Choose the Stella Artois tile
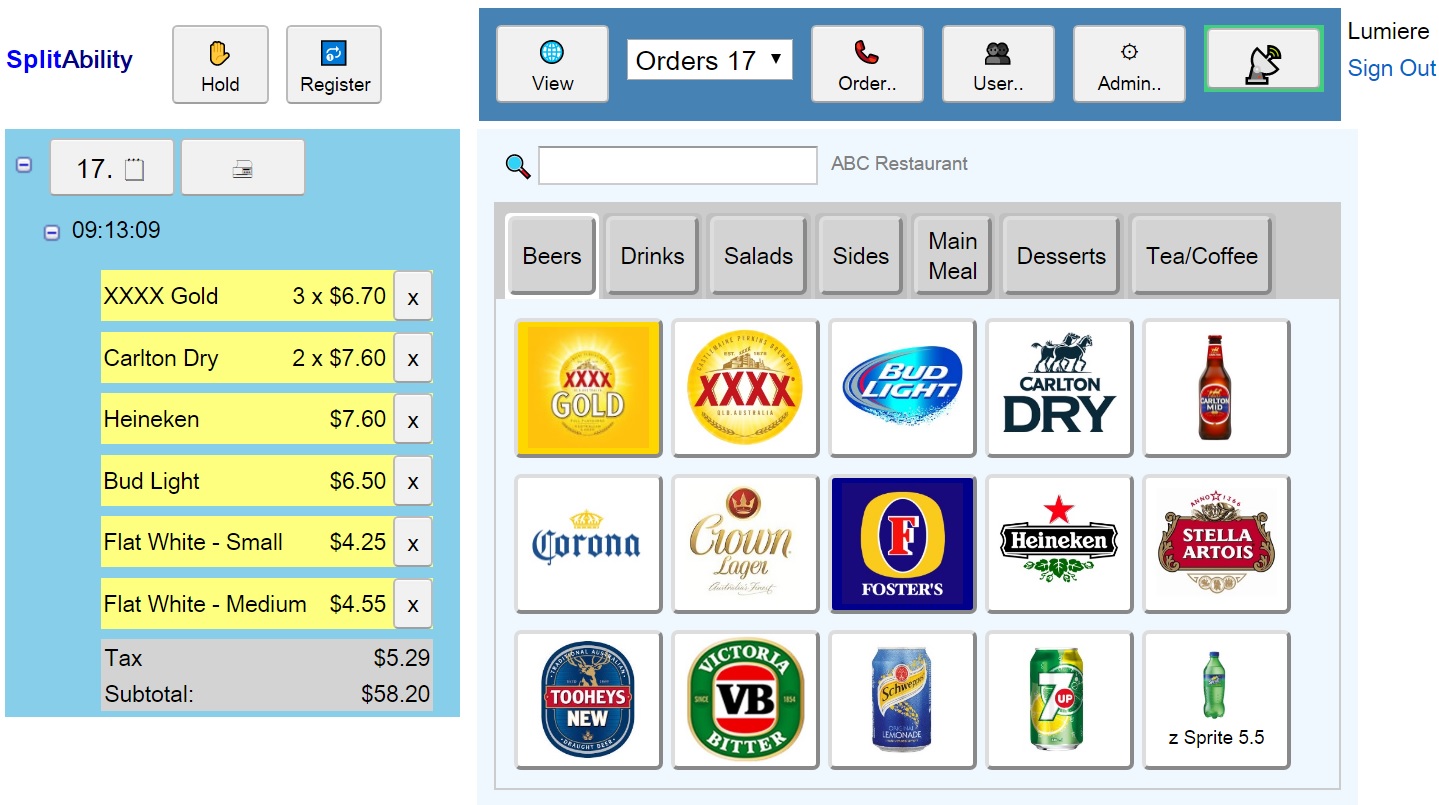Screen dimensions: 1439x805 tap(1216, 544)
